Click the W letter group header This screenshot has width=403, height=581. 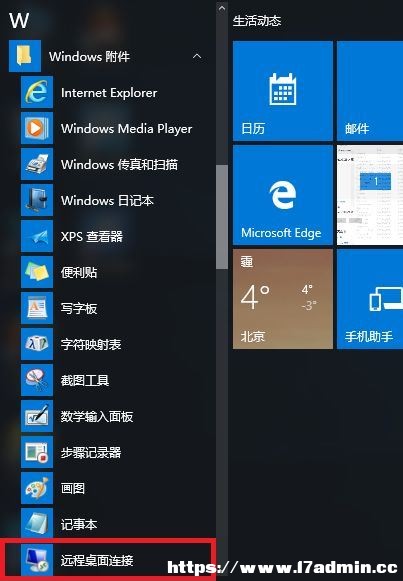19,20
